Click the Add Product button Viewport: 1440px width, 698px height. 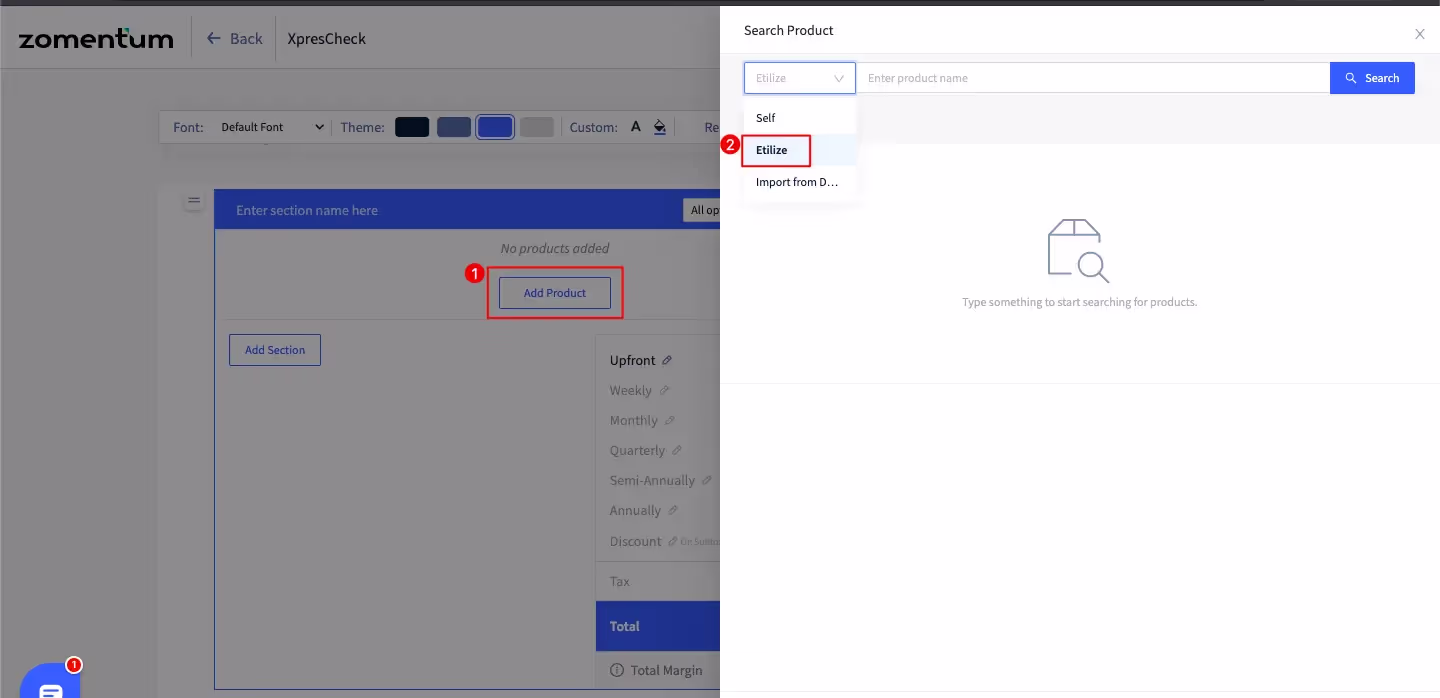pos(555,293)
